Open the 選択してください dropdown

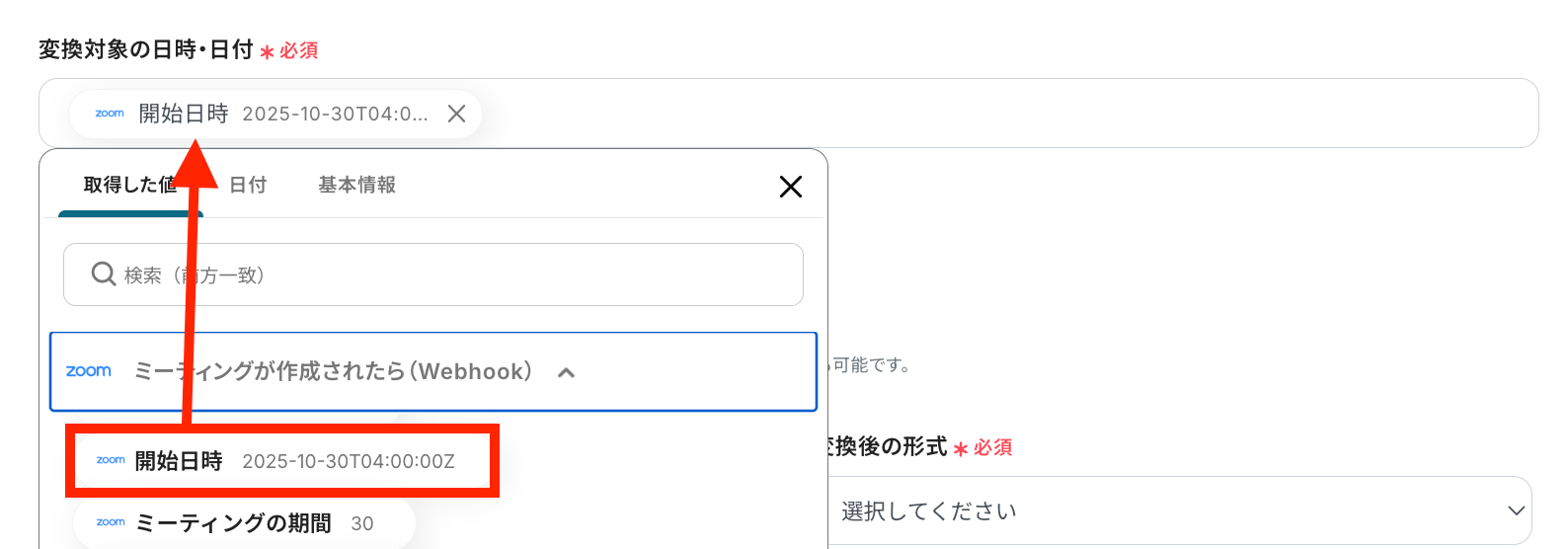point(1175,510)
